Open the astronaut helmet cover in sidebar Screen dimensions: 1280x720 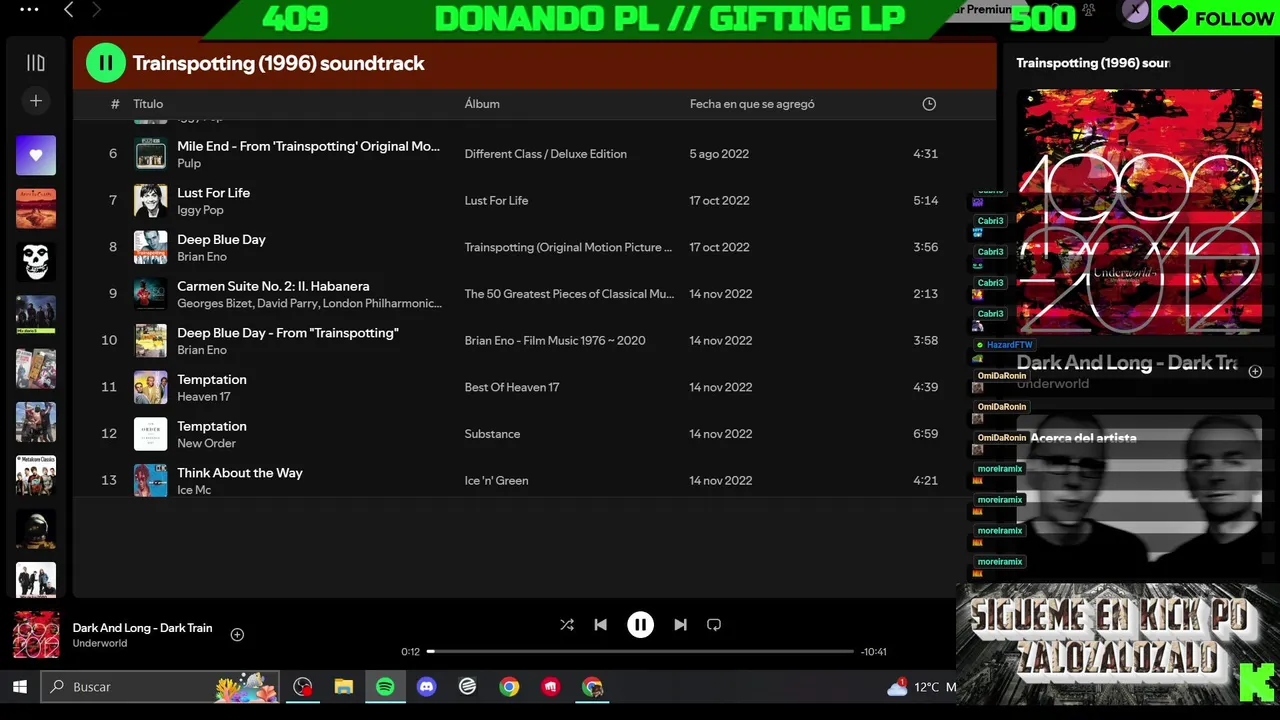(36, 528)
